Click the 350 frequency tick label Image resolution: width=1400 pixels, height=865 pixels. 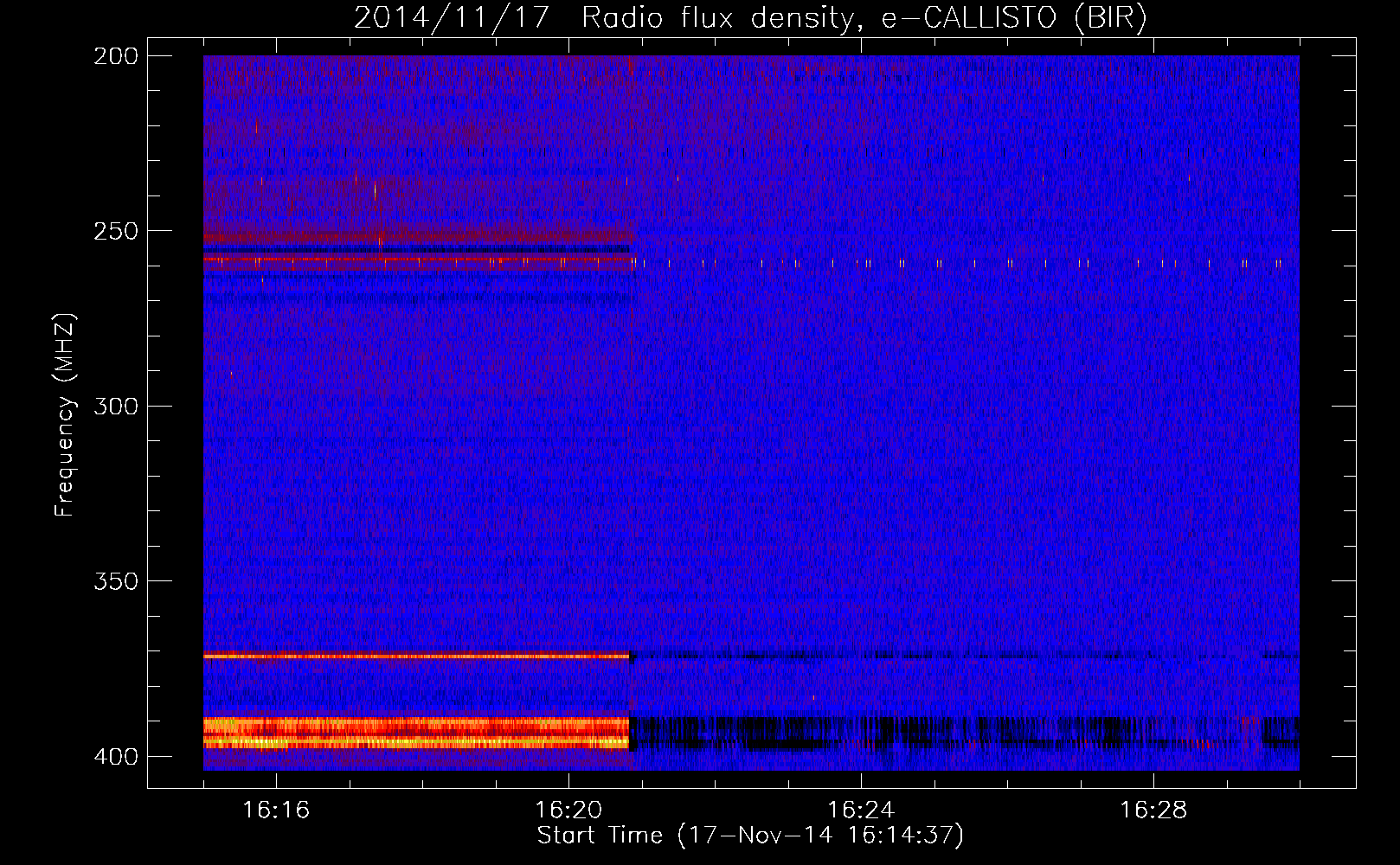pos(116,580)
